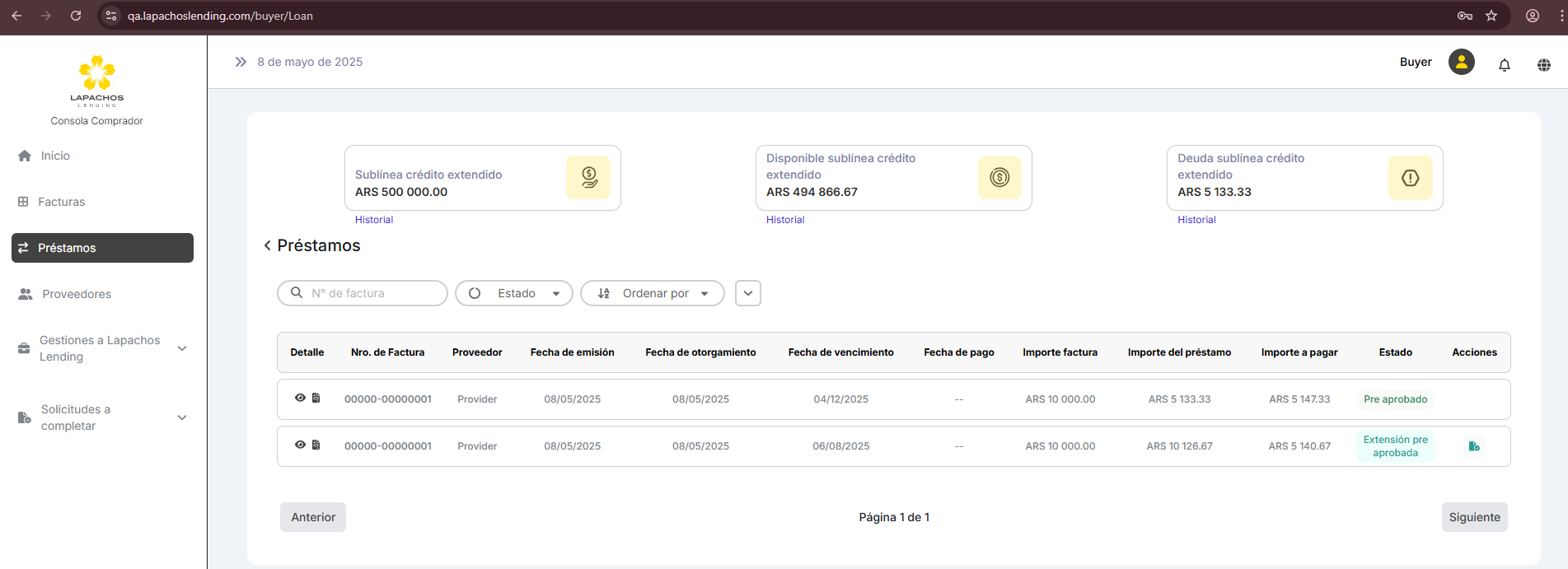Image resolution: width=1568 pixels, height=569 pixels.
Task: Open the language globe icon
Action: 1543,65
